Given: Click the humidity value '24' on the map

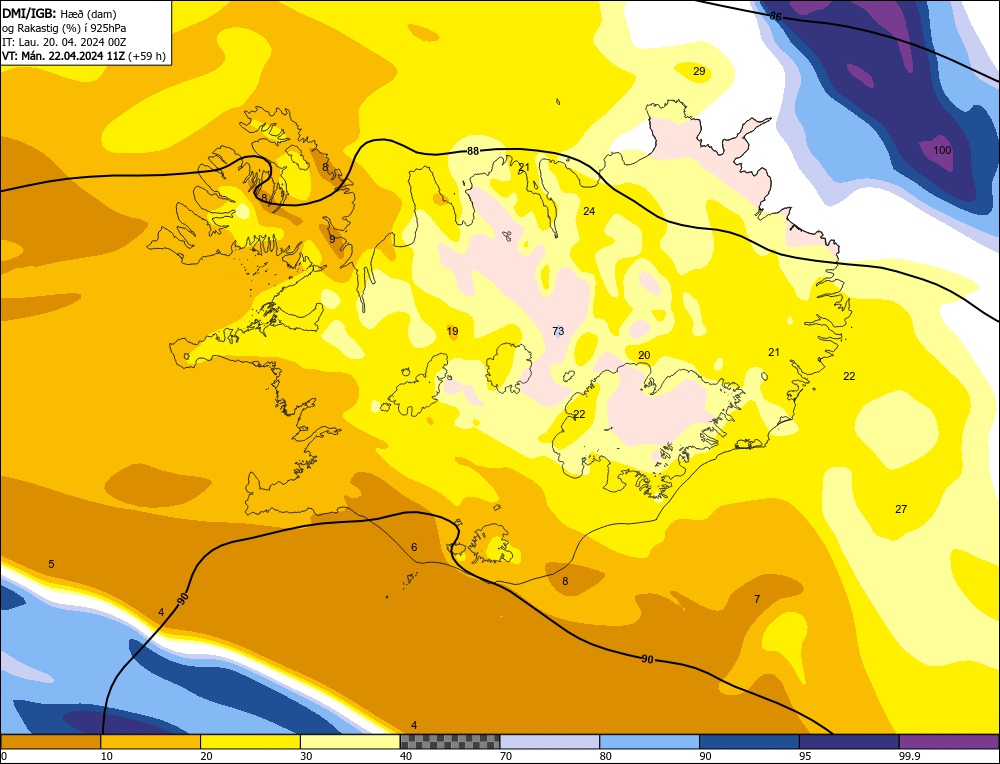Looking at the screenshot, I should pyautogui.click(x=589, y=211).
